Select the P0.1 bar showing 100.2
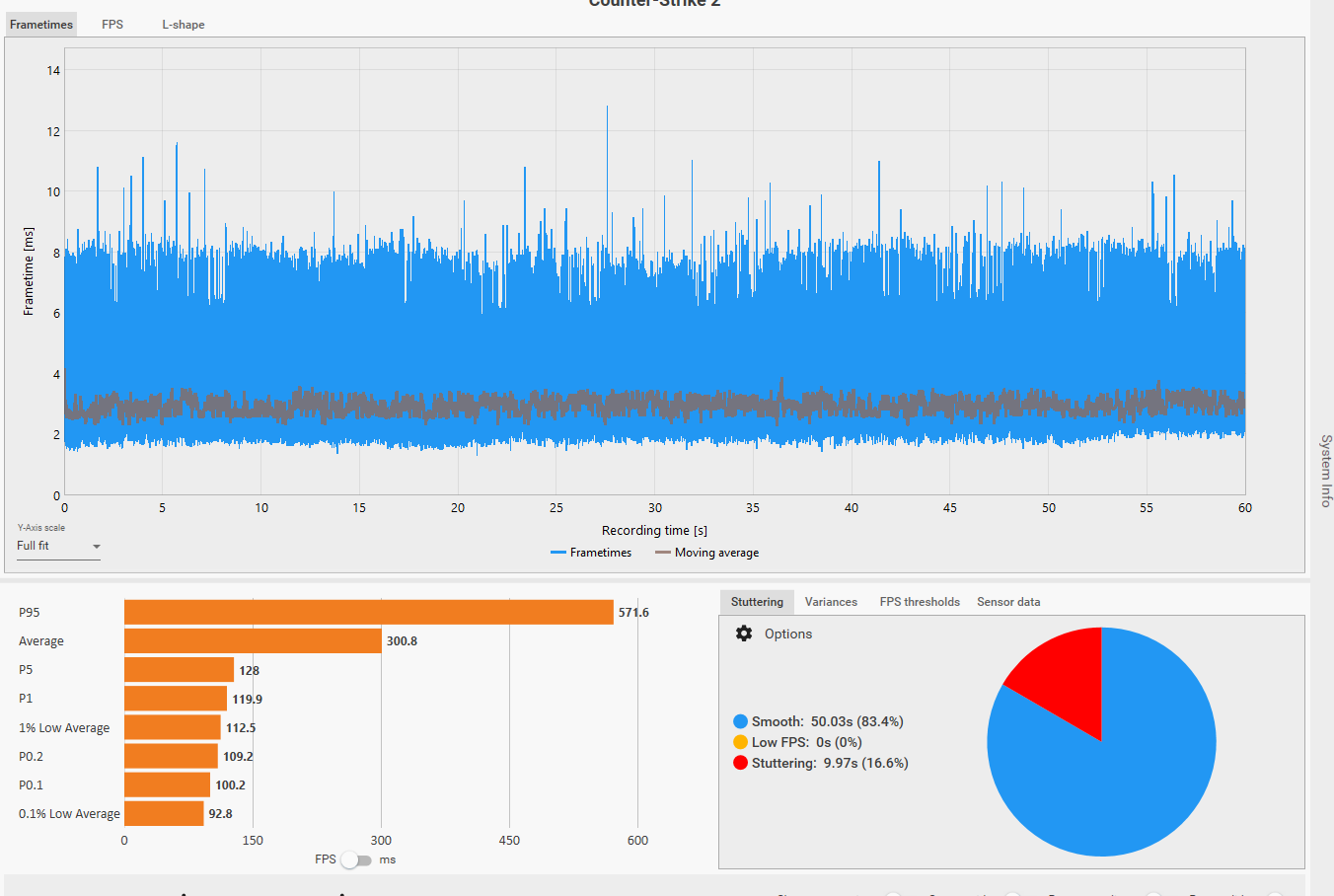This screenshot has width=1334, height=896. point(167,784)
